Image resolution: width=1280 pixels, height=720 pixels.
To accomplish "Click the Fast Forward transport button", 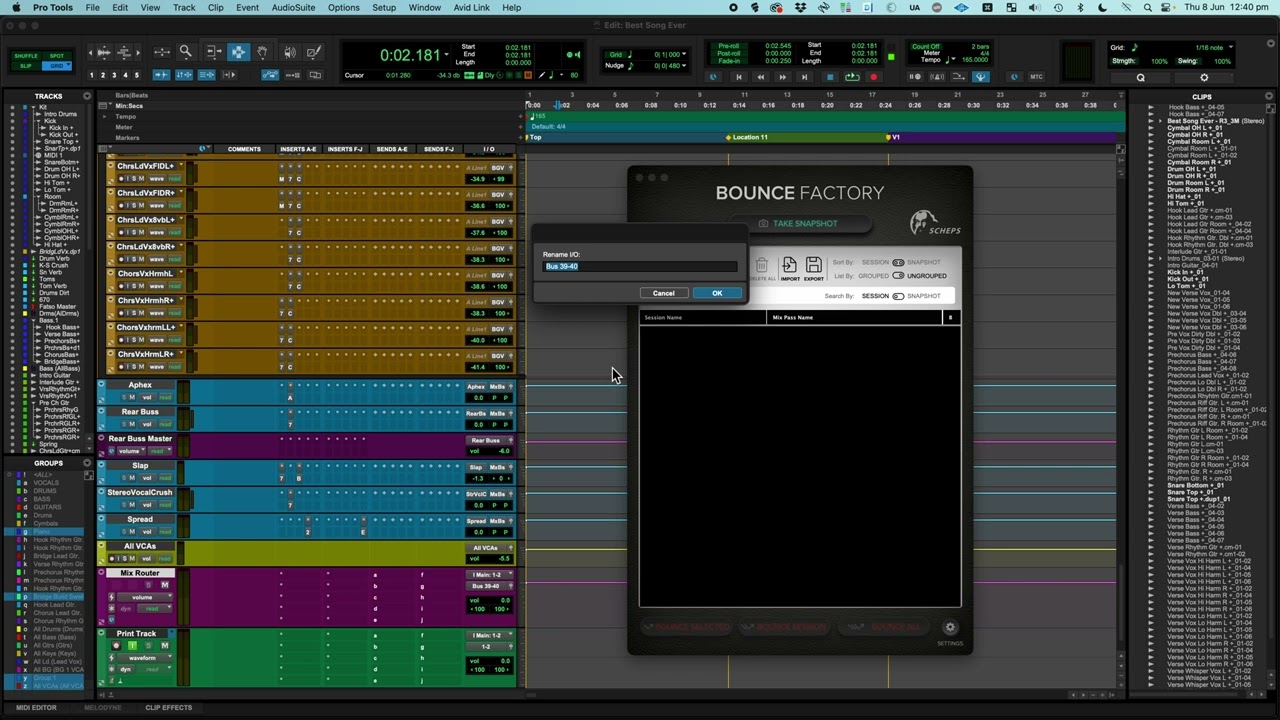I will pos(783,77).
